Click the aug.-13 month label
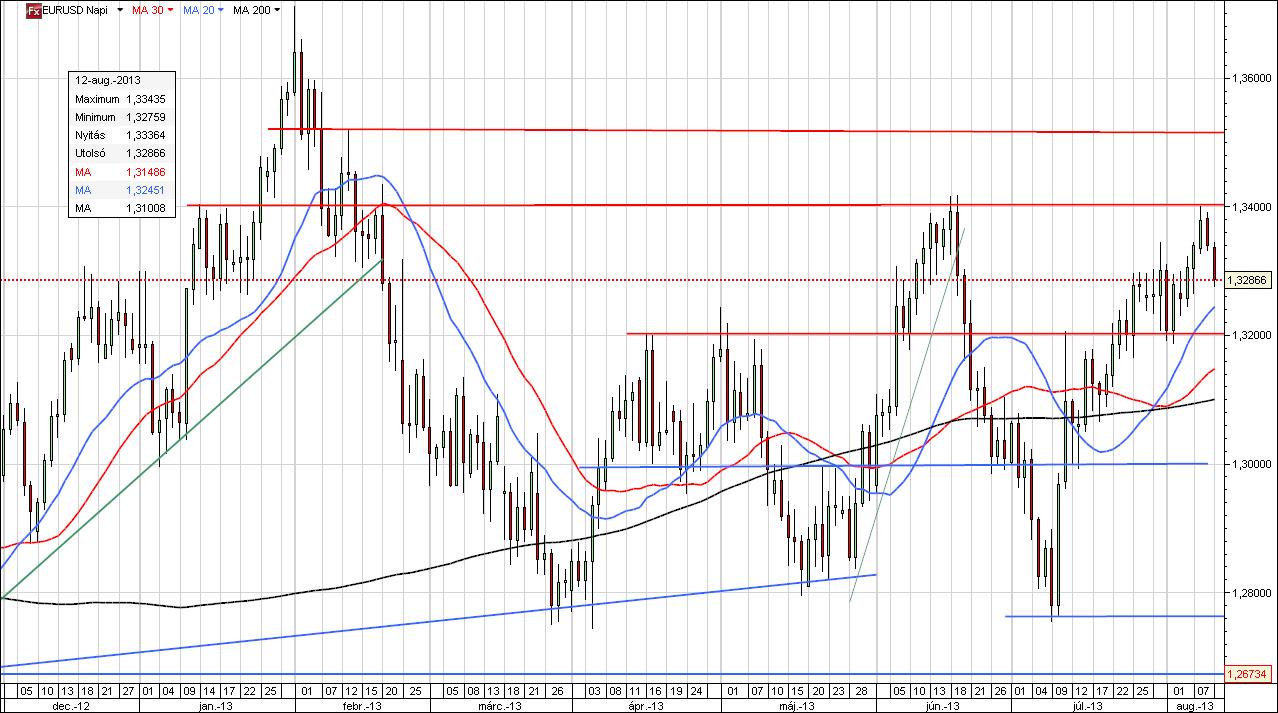Screen dimensions: 1278x713 tap(1196, 705)
